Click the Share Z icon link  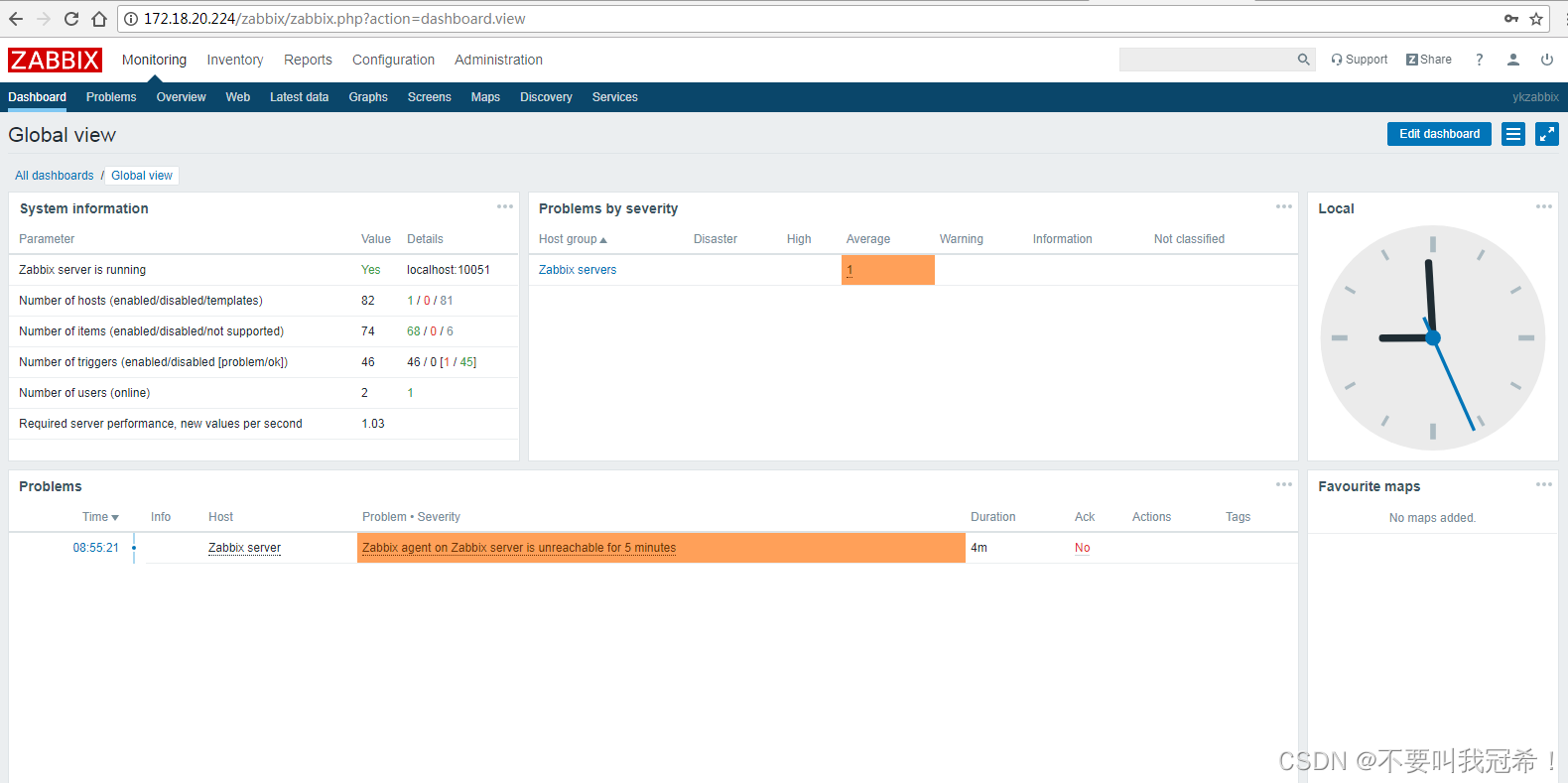click(1429, 60)
